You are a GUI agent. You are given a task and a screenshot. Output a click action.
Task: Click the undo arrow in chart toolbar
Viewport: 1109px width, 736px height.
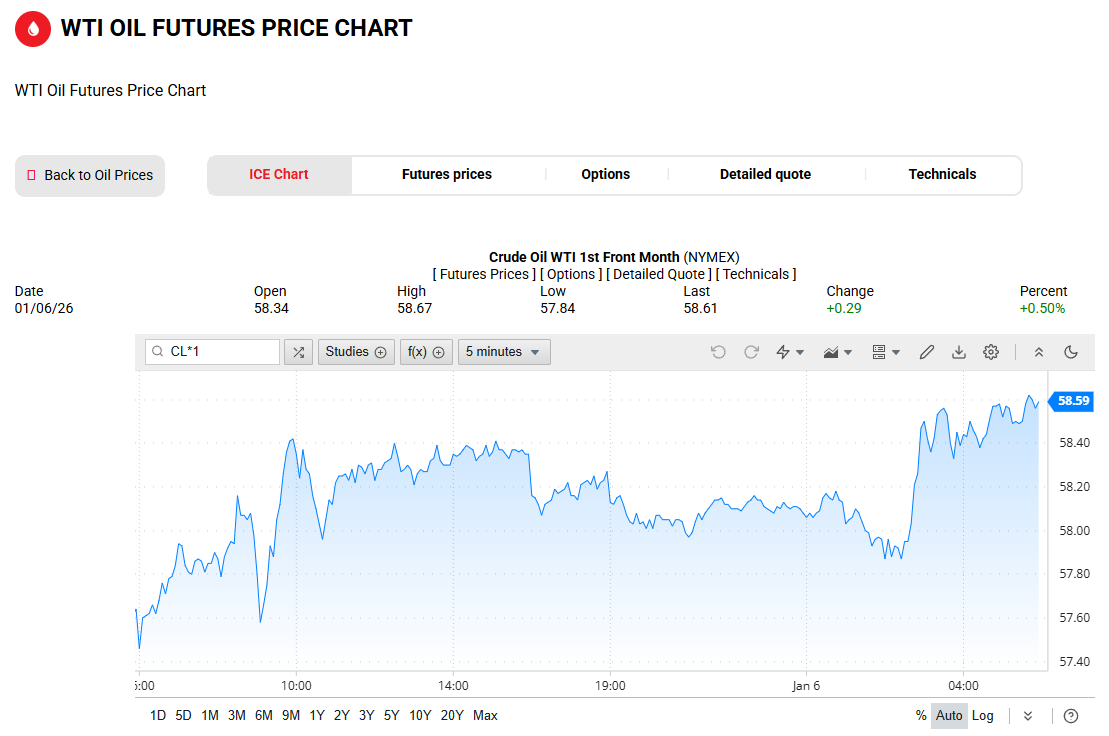(x=718, y=352)
